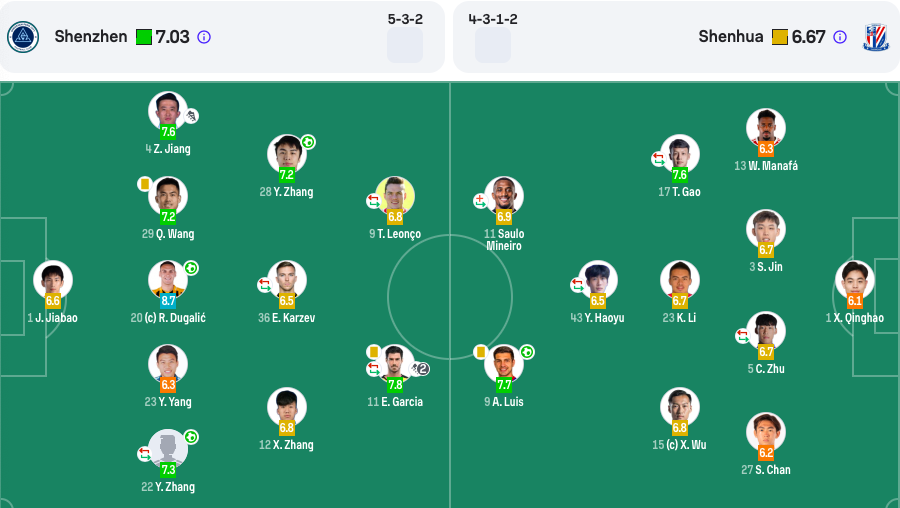
Task: Select the Shenhua 4-3-1-2 formation box
Action: (493, 45)
